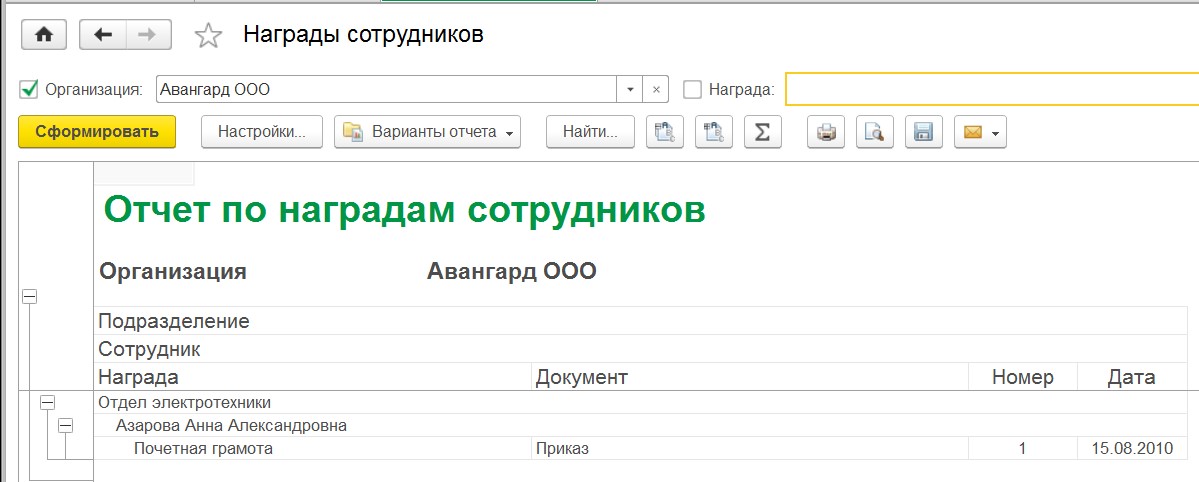Toggle the Организация checkbox
Image resolution: width=1199 pixels, height=482 pixels.
pos(28,90)
